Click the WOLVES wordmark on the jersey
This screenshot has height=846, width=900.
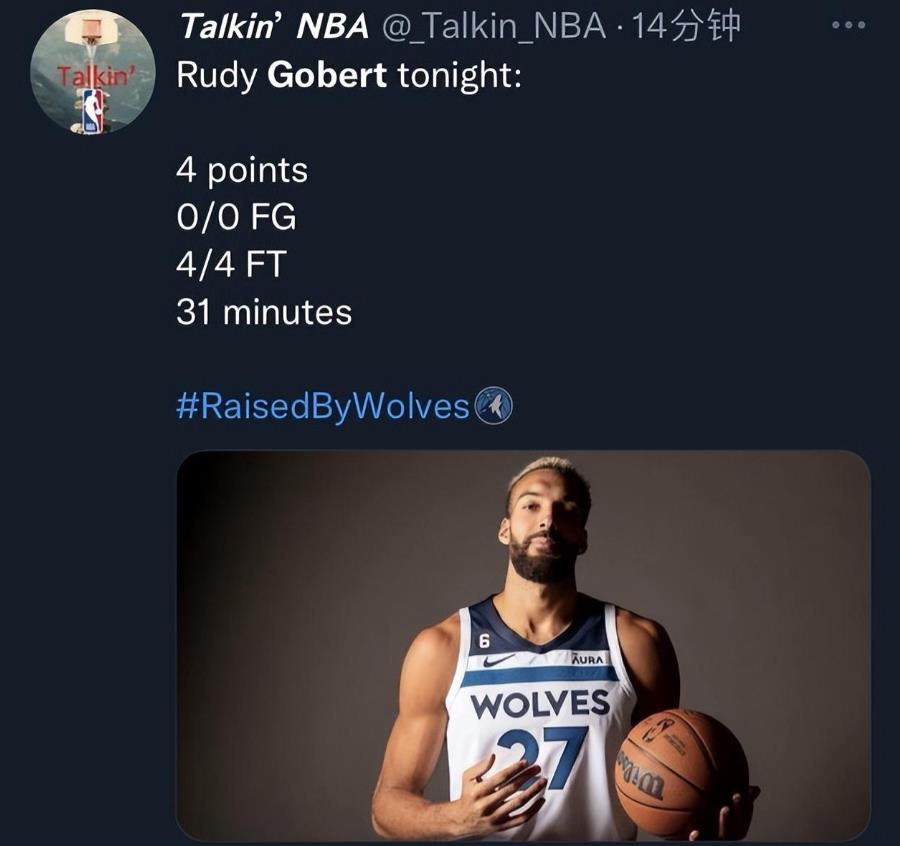(540, 704)
